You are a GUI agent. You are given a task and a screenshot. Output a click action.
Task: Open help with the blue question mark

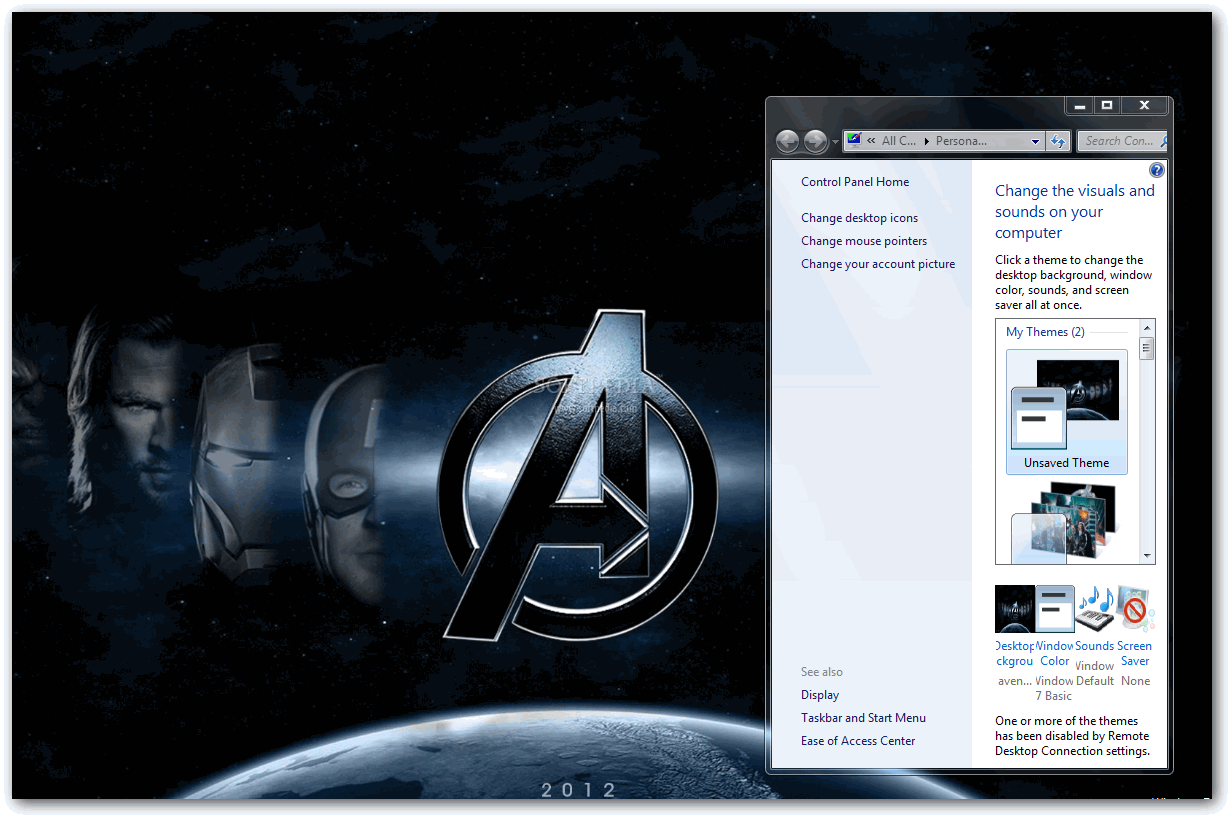point(1157,170)
